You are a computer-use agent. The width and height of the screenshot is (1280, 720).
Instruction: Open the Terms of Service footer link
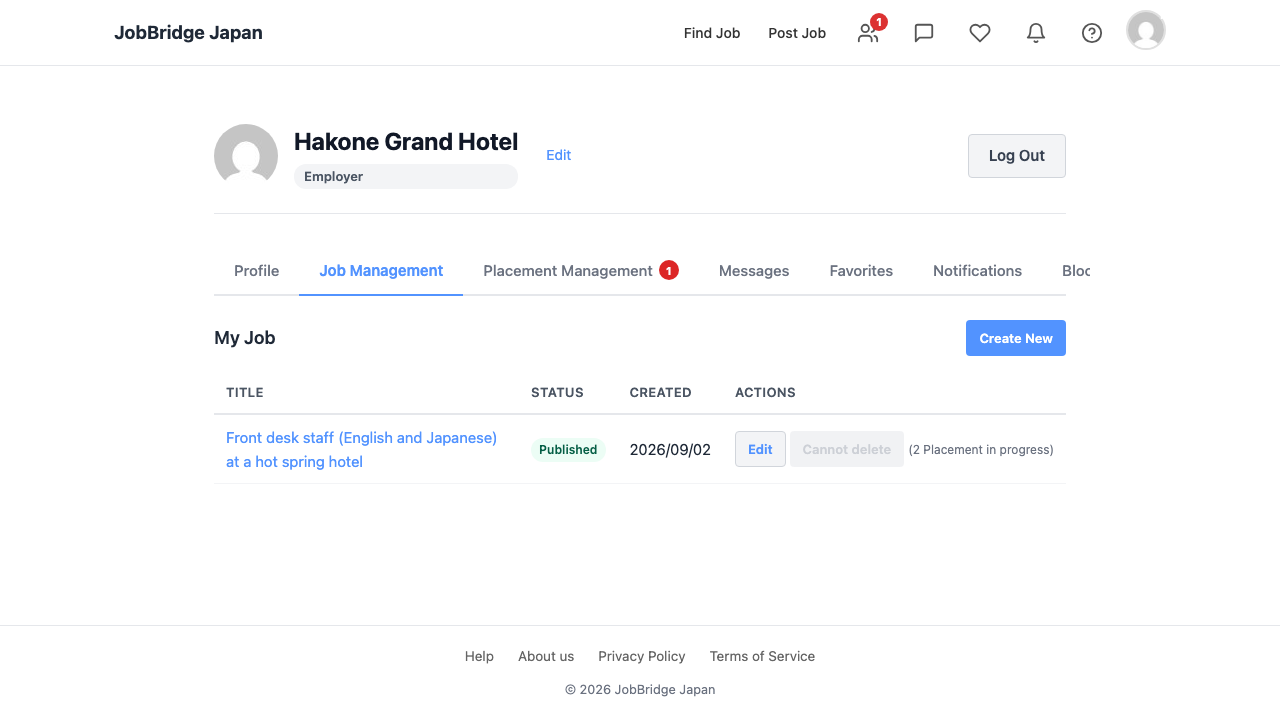coord(762,656)
